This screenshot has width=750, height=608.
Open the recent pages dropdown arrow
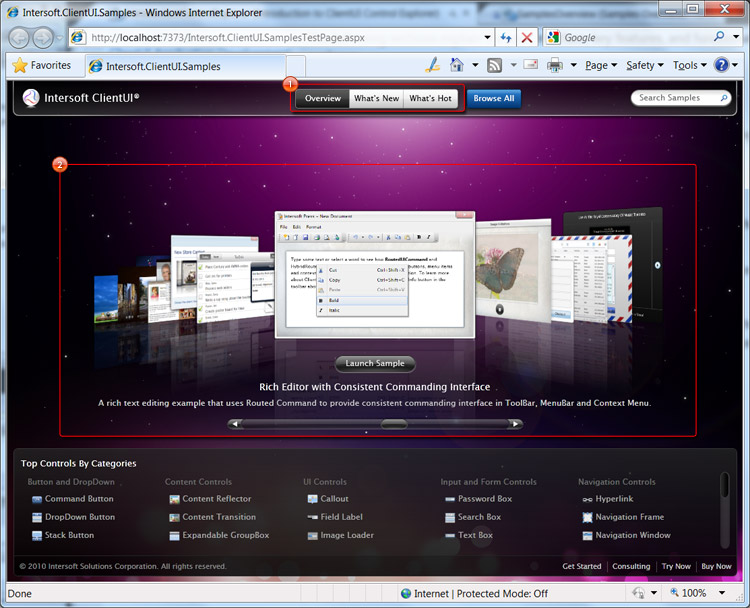[59, 38]
